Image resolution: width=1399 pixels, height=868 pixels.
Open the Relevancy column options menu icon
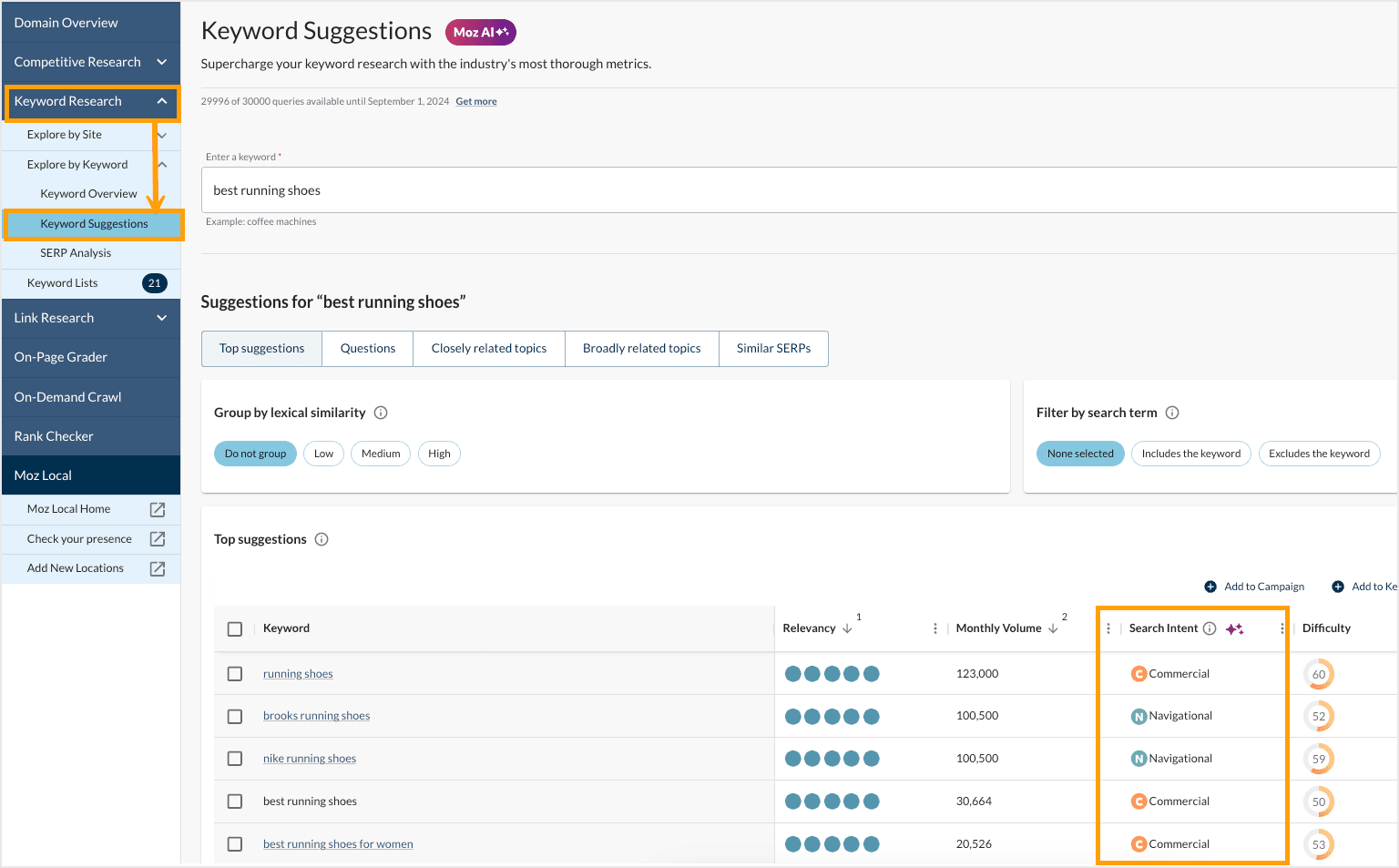[x=935, y=628]
